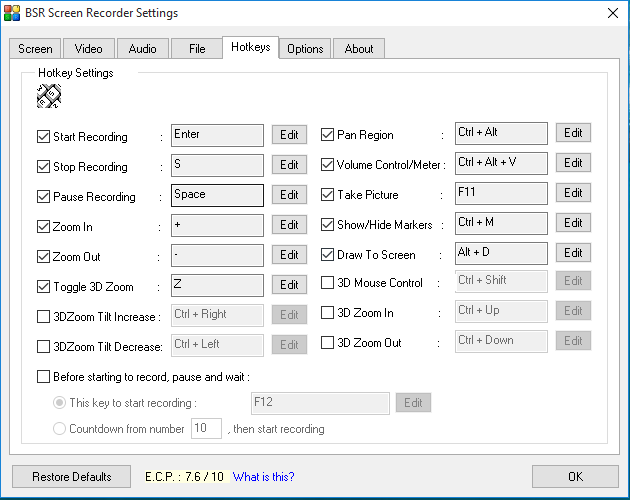
Task: Check the 3D Zoom In checkbox
Action: pos(327,313)
